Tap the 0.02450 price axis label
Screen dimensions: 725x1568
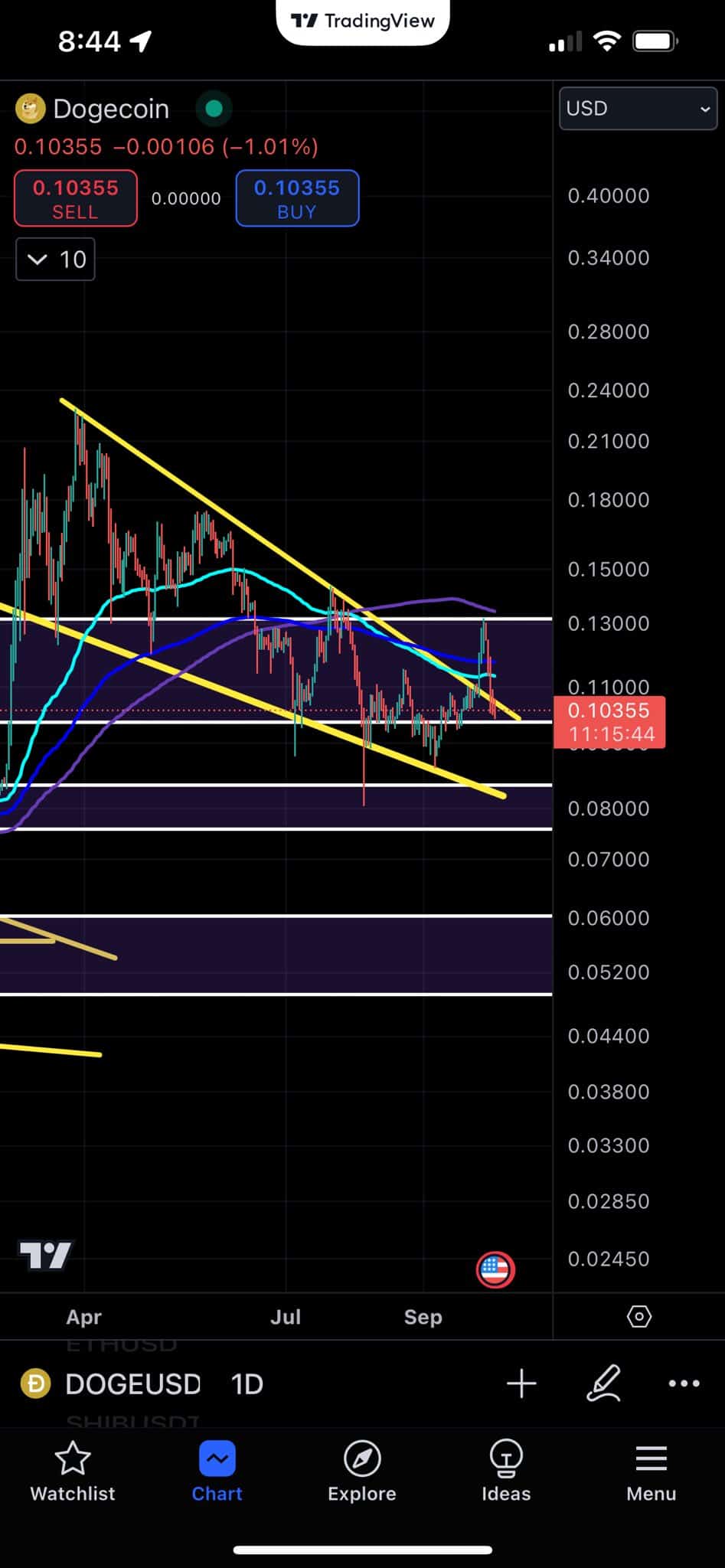pyautogui.click(x=609, y=1259)
